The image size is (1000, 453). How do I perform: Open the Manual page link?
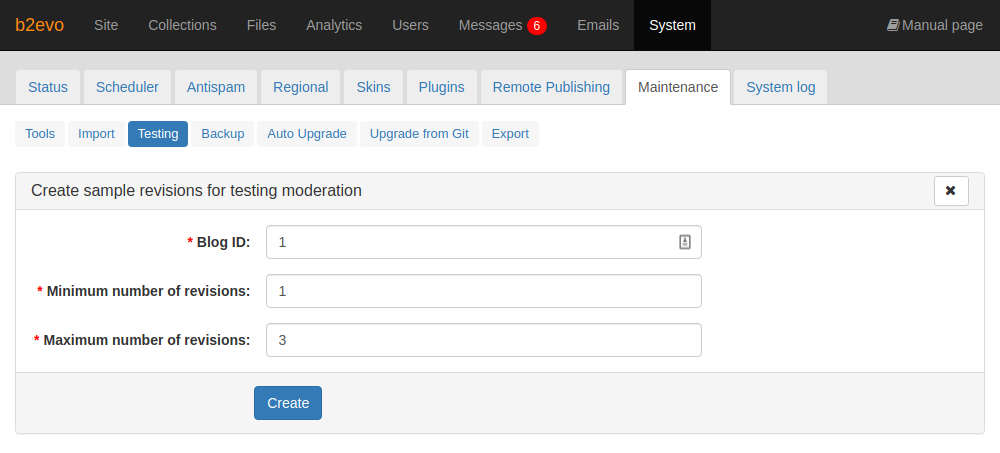[x=935, y=25]
